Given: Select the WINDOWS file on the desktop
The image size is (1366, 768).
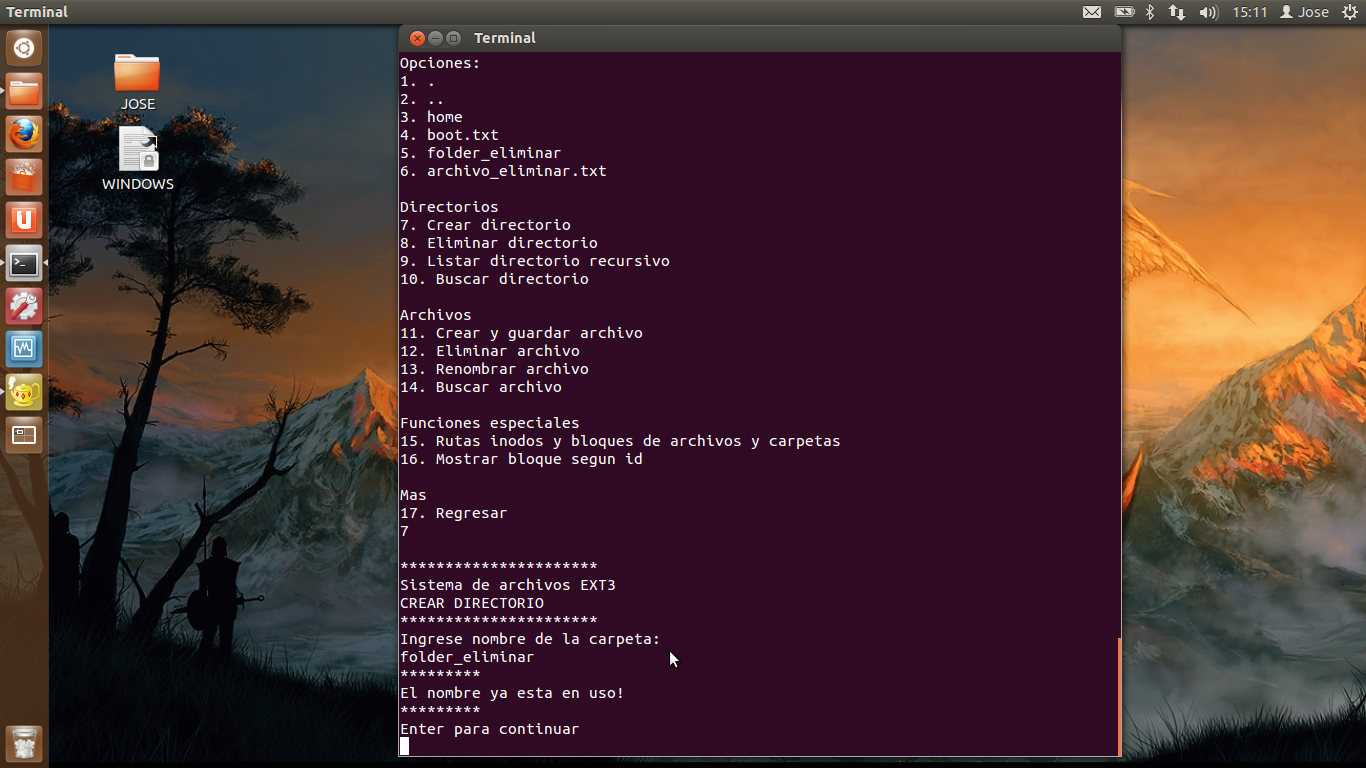Looking at the screenshot, I should point(138,159).
